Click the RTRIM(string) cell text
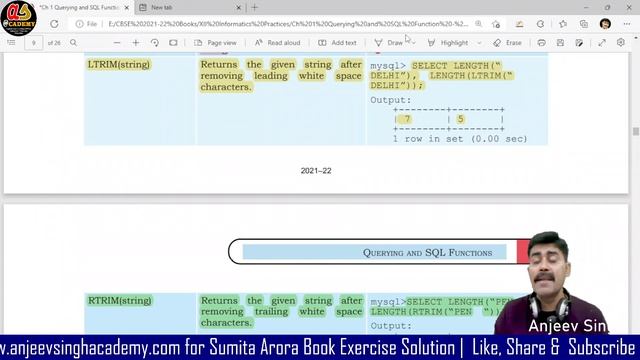This screenshot has height=360, width=640. [120, 300]
